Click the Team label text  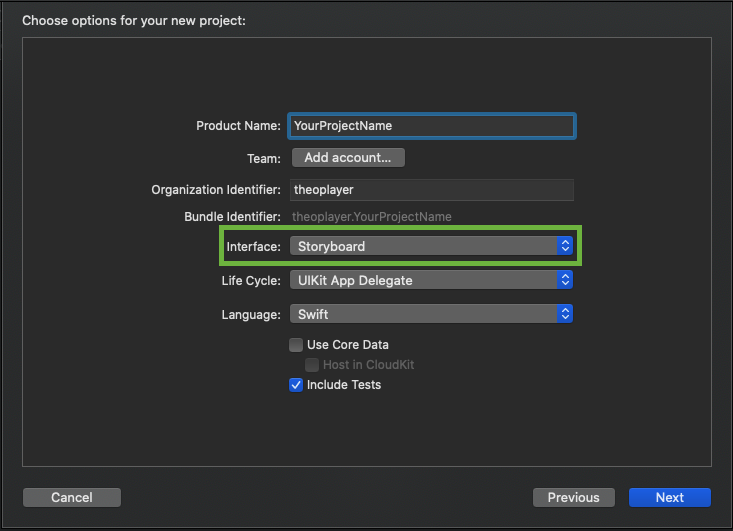coord(264,158)
